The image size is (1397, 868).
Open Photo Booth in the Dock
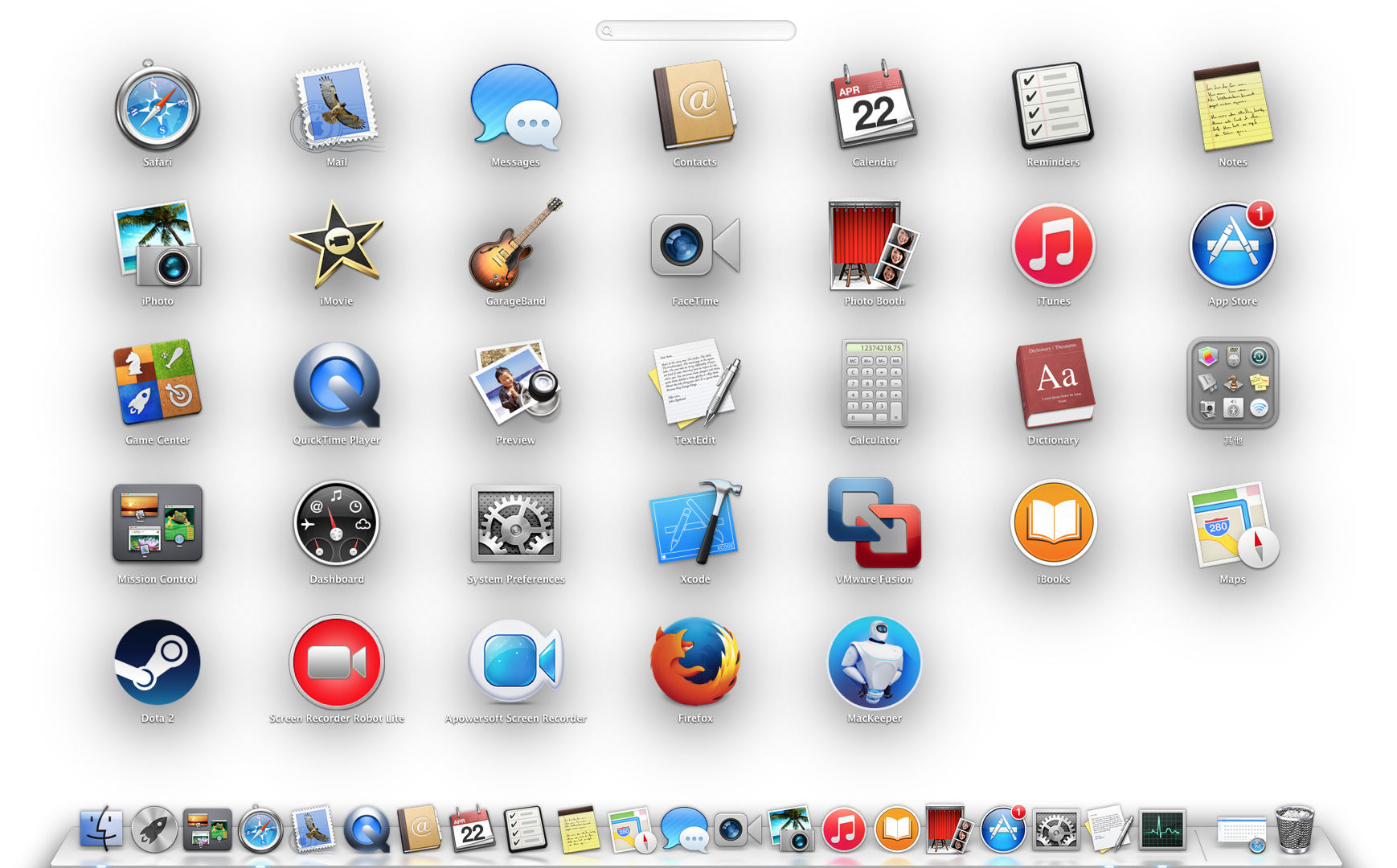(948, 829)
